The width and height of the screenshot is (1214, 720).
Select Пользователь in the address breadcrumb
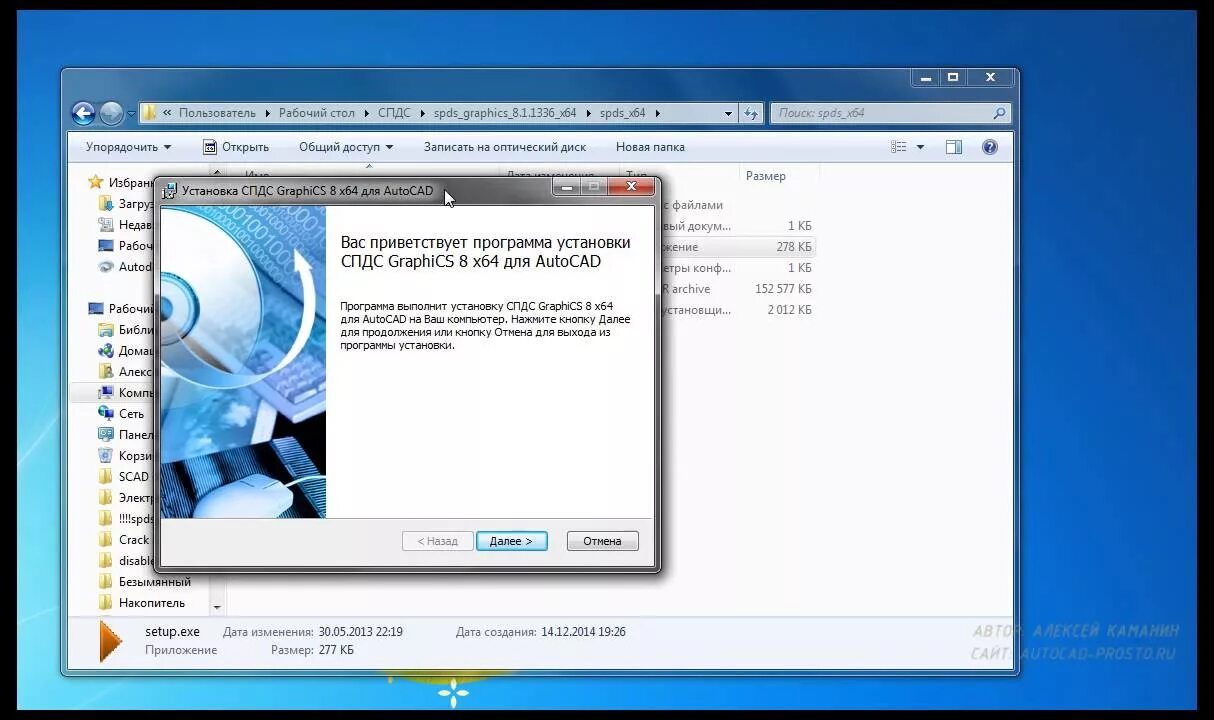pyautogui.click(x=217, y=113)
